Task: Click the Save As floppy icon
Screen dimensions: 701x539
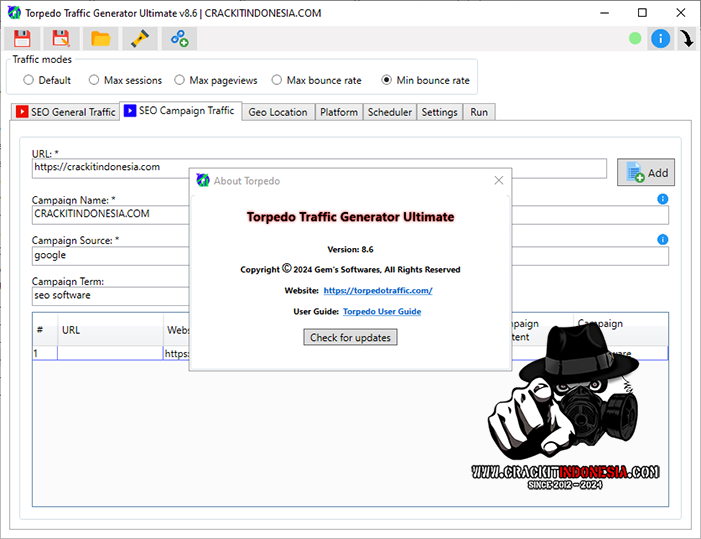Action: [61, 39]
